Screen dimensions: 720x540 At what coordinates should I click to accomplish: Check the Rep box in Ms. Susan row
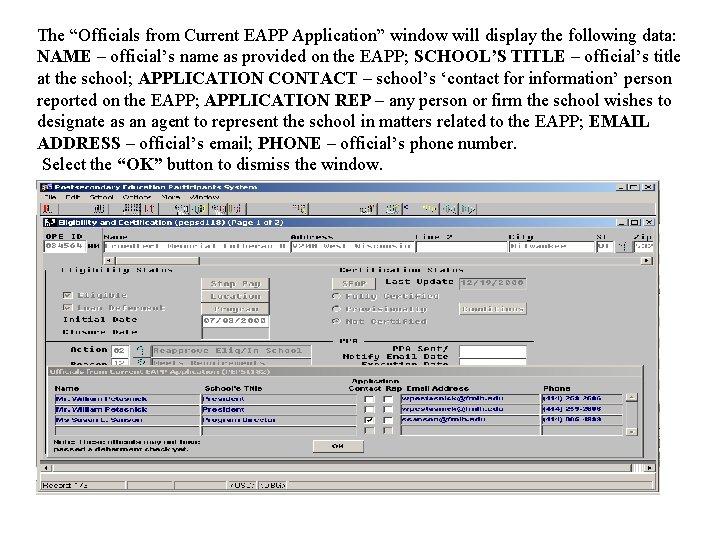(x=388, y=420)
